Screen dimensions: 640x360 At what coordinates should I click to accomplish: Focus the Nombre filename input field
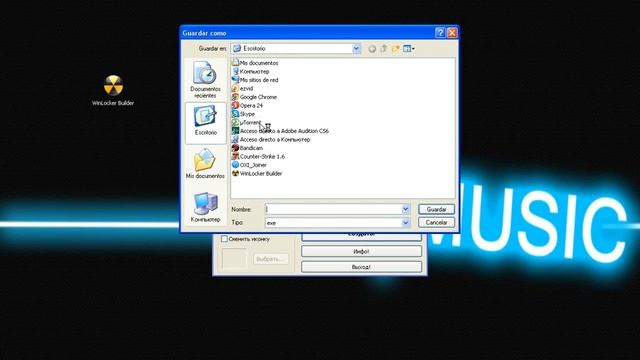coord(333,209)
